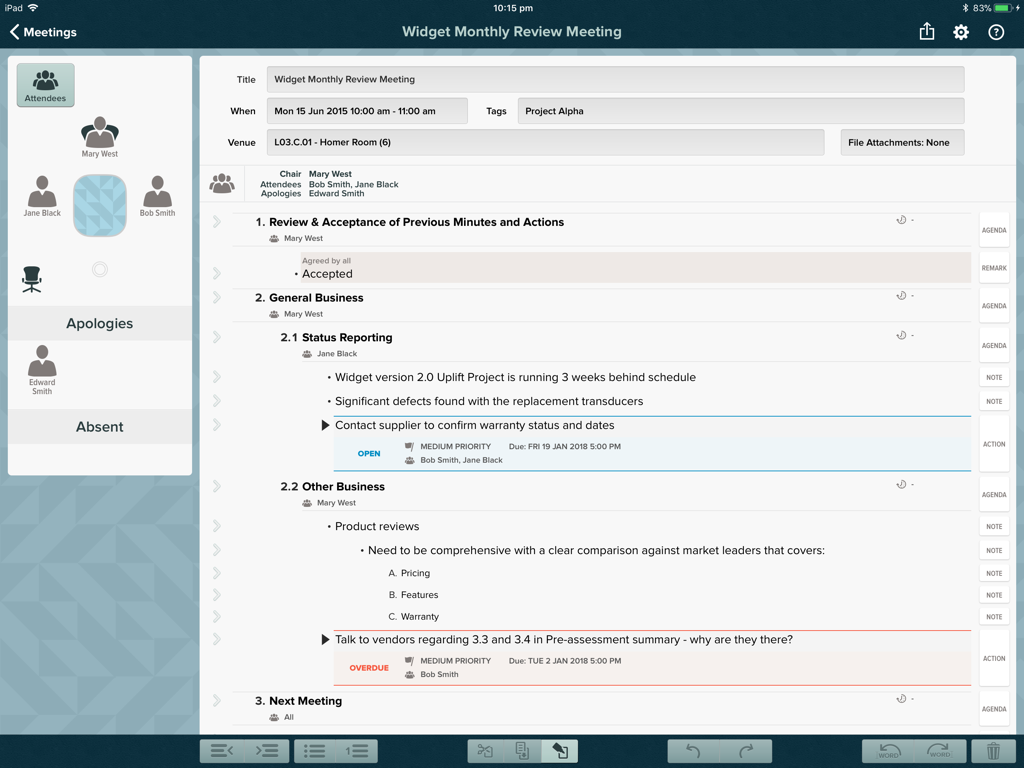Image resolution: width=1024 pixels, height=768 pixels.
Task: Open the Help icon
Action: (x=996, y=32)
